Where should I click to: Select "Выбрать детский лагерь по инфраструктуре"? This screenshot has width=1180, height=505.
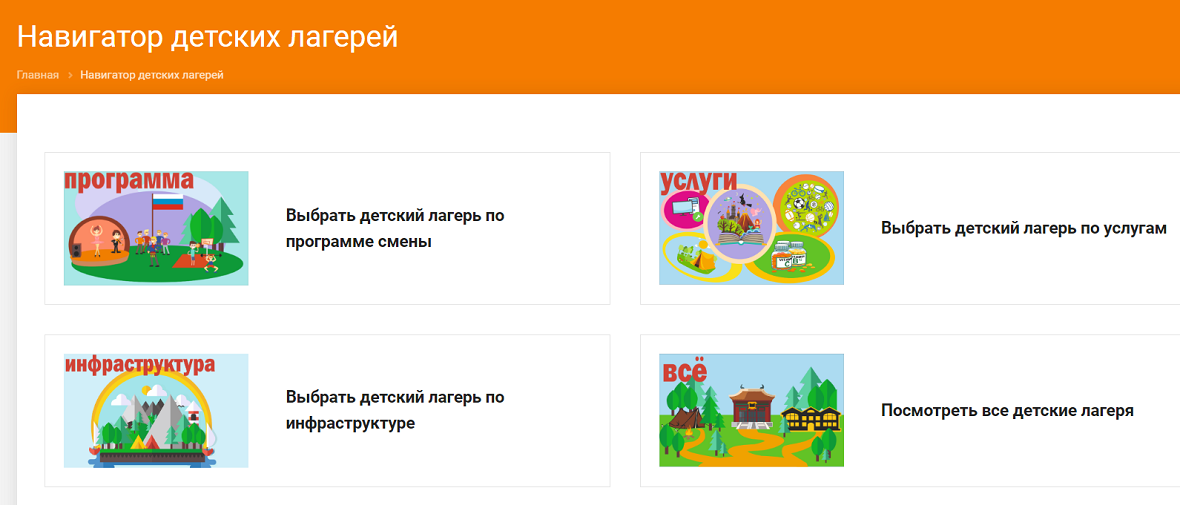[395, 410]
